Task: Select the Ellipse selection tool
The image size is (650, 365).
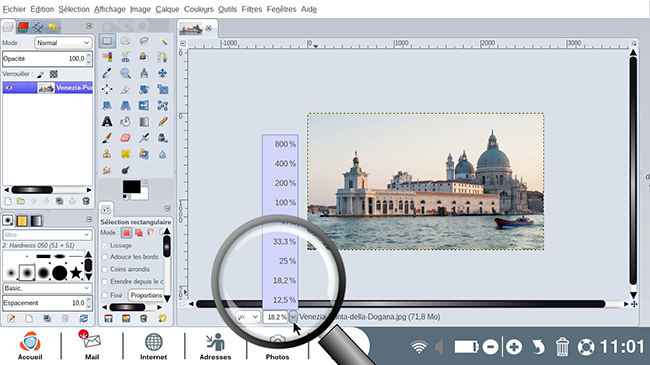Action: point(125,41)
